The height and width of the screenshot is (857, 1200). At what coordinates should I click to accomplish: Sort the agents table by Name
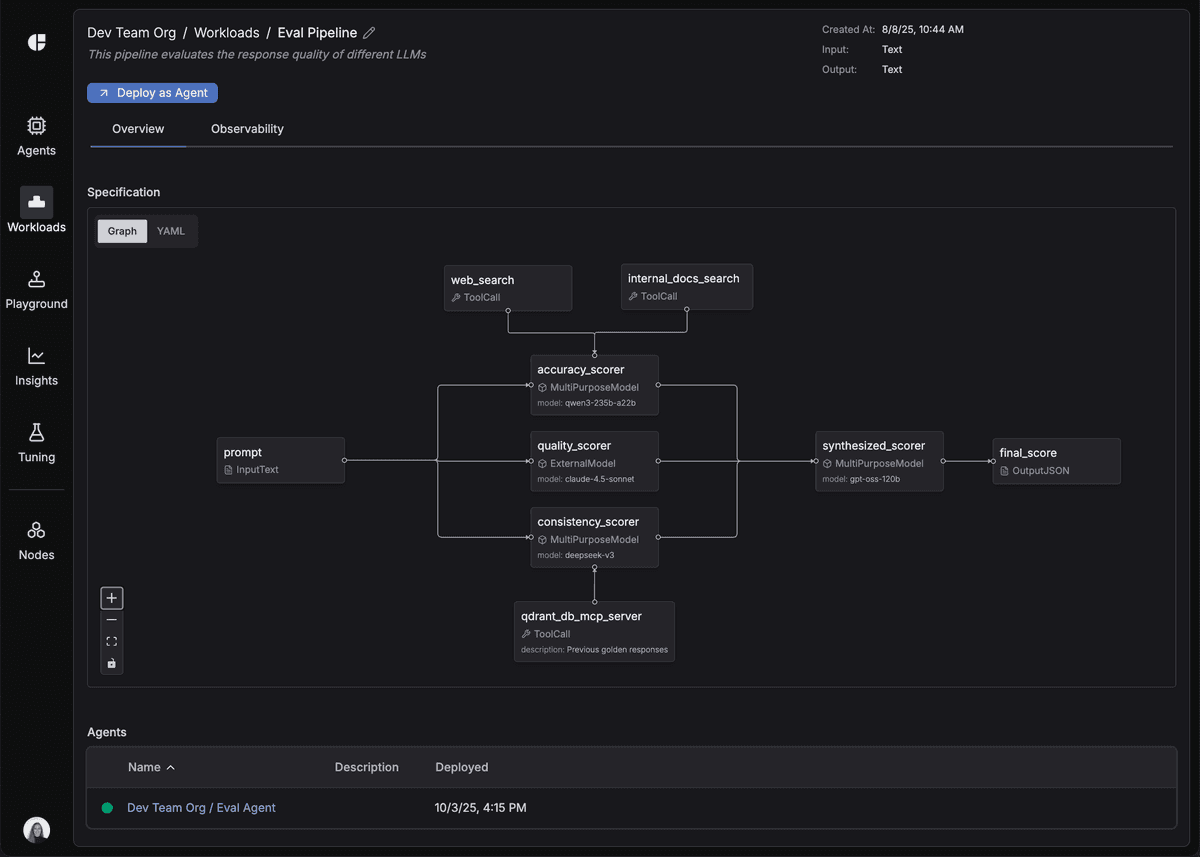point(150,767)
